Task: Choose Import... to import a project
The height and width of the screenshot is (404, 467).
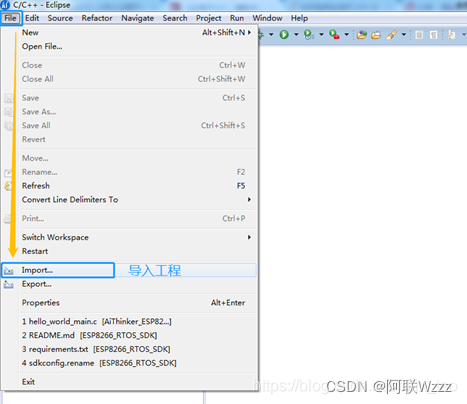Action: [128, 270]
